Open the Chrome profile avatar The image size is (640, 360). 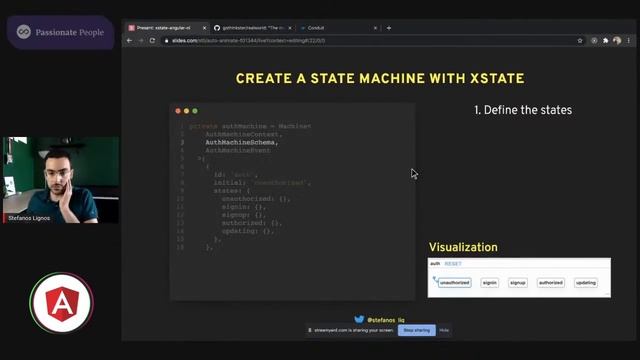pyautogui.click(x=617, y=40)
